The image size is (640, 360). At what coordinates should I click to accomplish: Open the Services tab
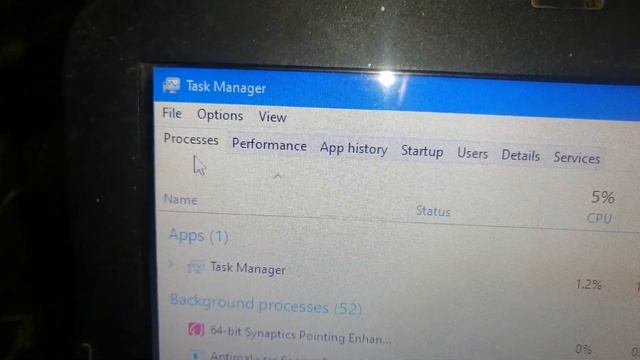[x=577, y=158]
